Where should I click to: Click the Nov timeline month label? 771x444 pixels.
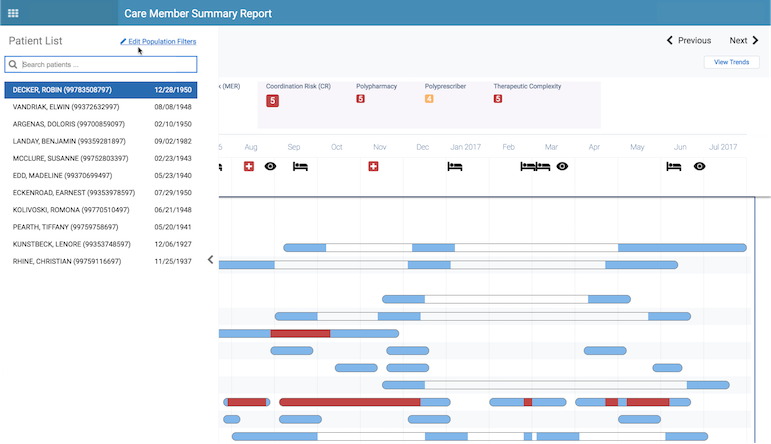point(380,147)
